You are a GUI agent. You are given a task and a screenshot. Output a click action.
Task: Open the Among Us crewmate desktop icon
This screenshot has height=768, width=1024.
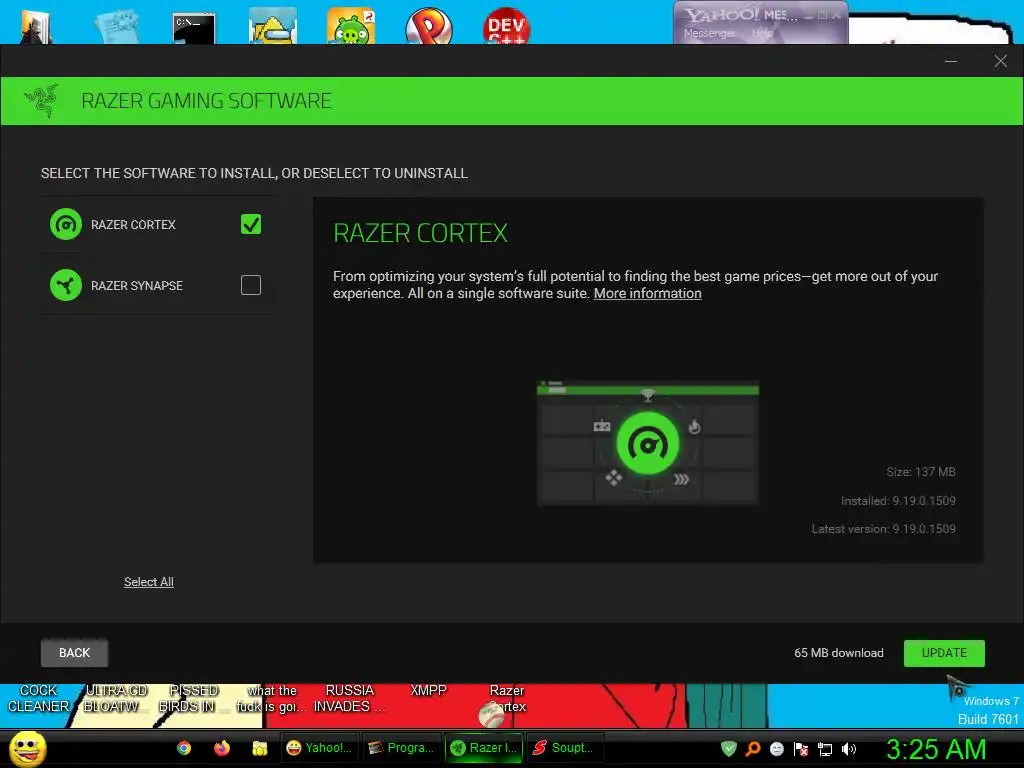click(273, 27)
